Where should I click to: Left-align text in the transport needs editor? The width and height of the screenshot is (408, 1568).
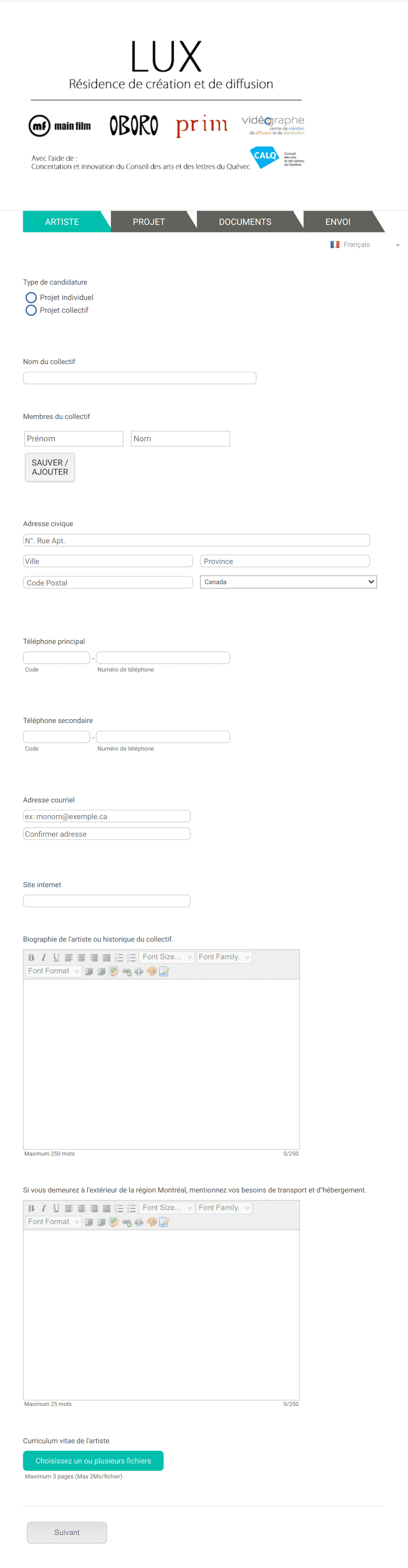click(69, 1208)
